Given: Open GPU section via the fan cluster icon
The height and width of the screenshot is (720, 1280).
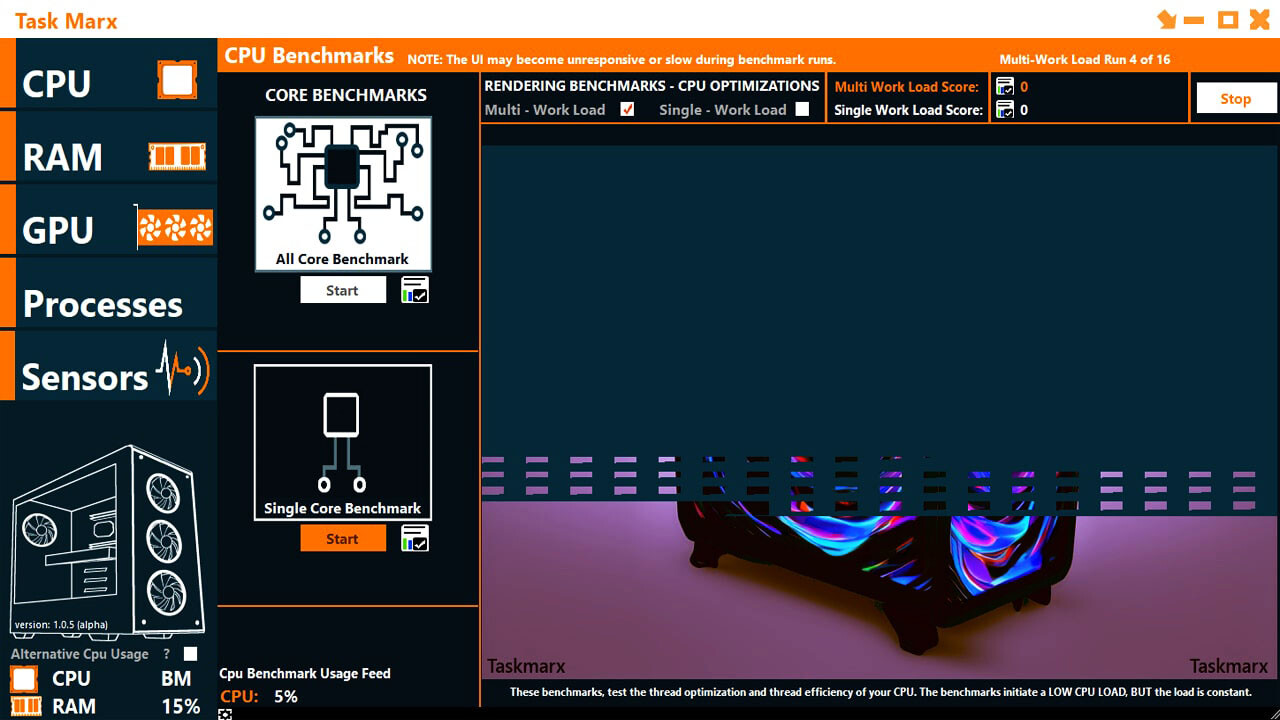Looking at the screenshot, I should (176, 227).
